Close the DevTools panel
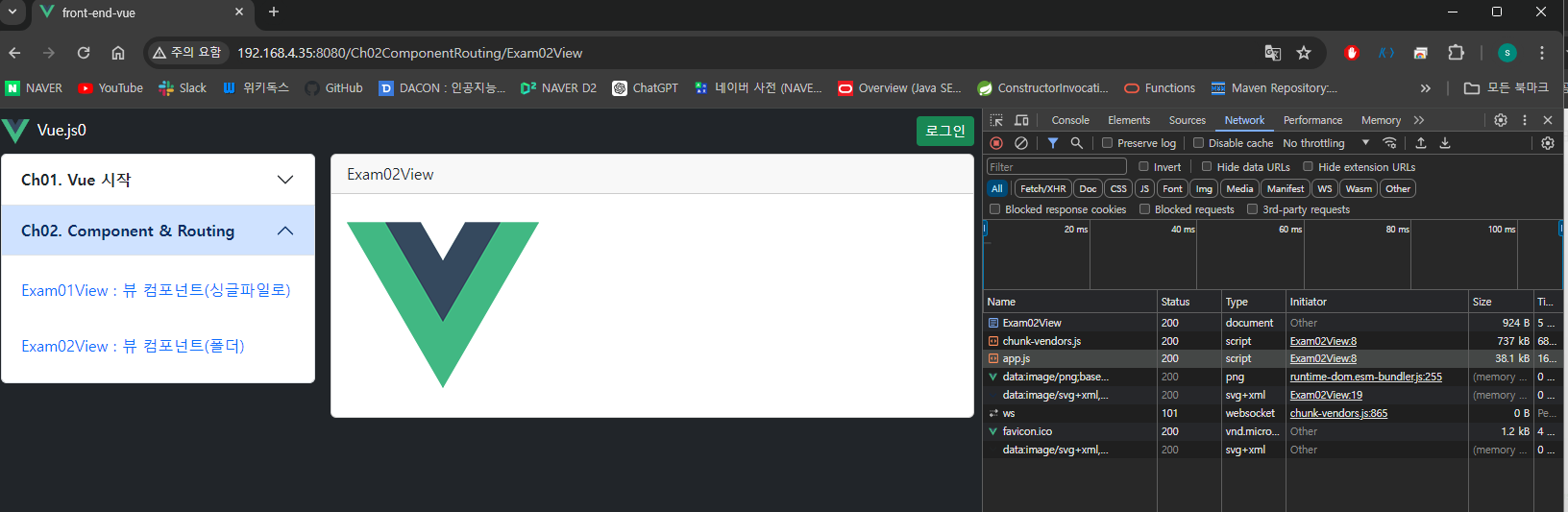This screenshot has width=1568, height=512. tap(1548, 120)
